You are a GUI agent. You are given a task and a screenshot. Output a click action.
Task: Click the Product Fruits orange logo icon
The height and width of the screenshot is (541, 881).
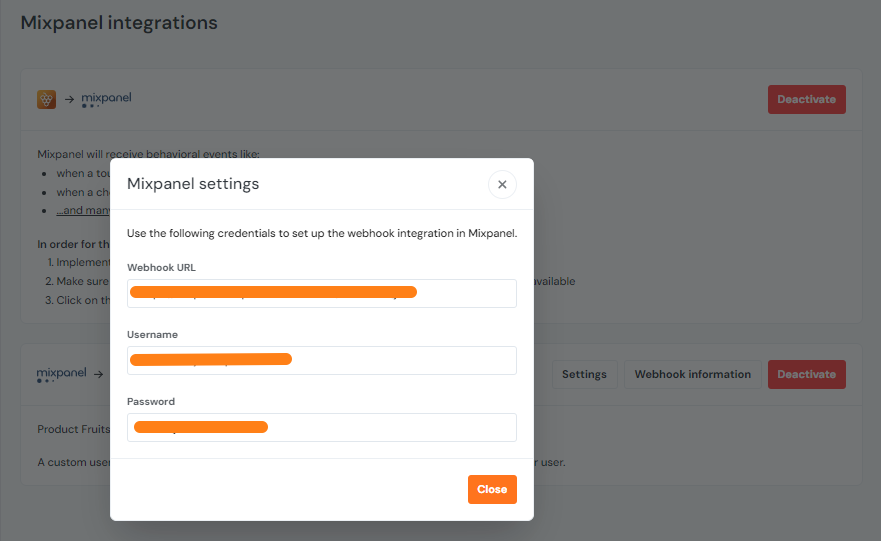pos(47,99)
